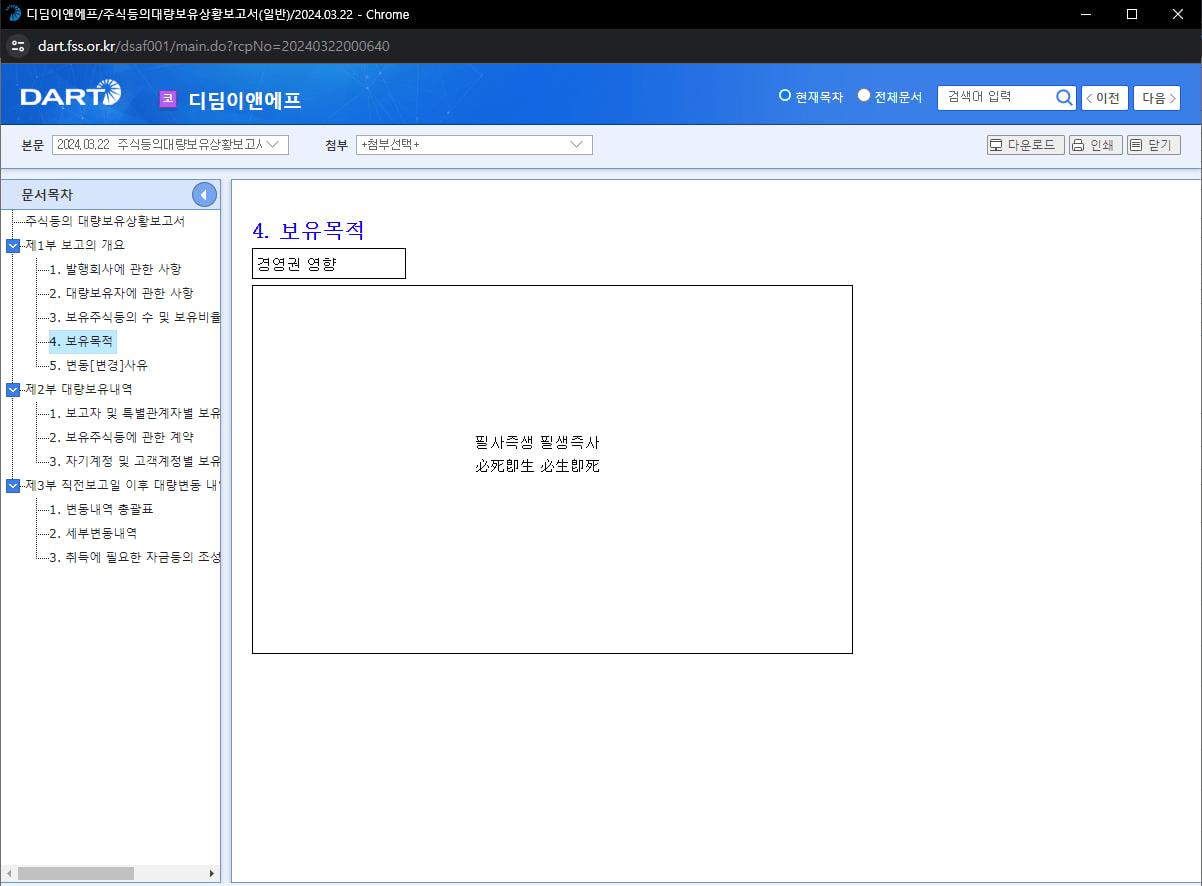This screenshot has height=886, width=1202.
Task: Go to the 이전 previous page
Action: pyautogui.click(x=1105, y=98)
